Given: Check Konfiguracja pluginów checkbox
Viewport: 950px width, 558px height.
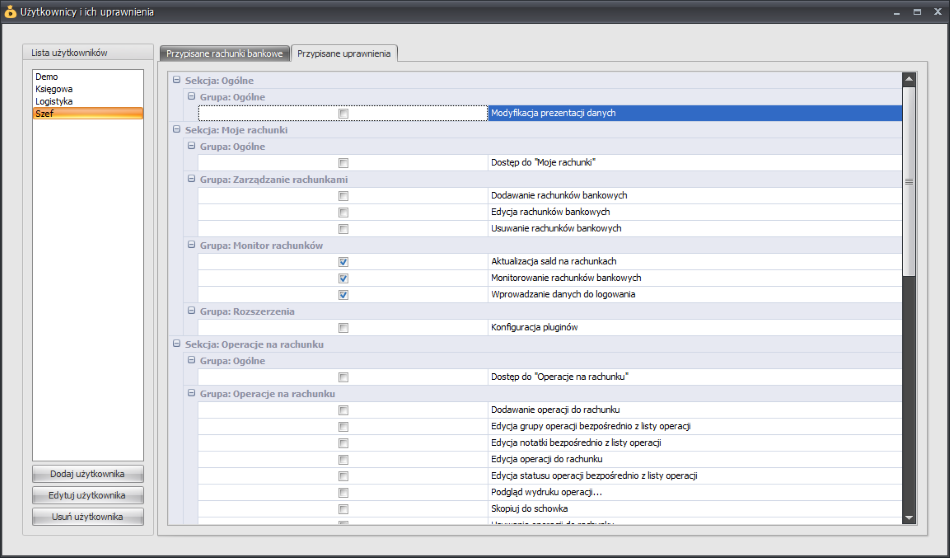Looking at the screenshot, I should (x=344, y=328).
